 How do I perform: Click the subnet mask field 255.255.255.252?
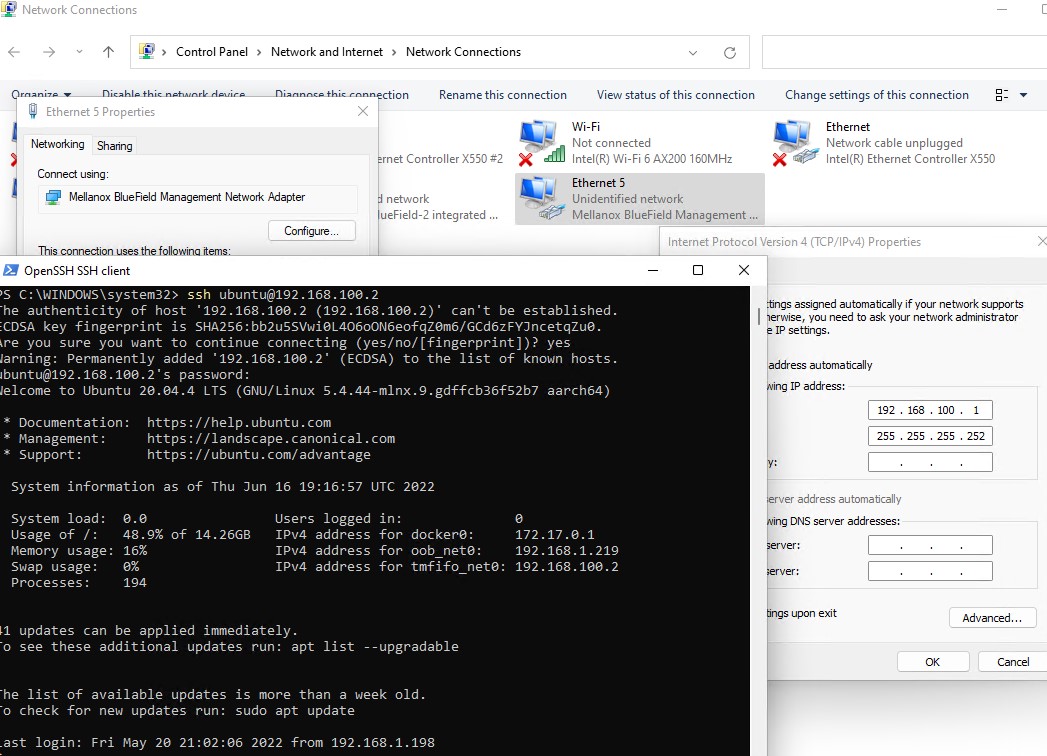930,436
